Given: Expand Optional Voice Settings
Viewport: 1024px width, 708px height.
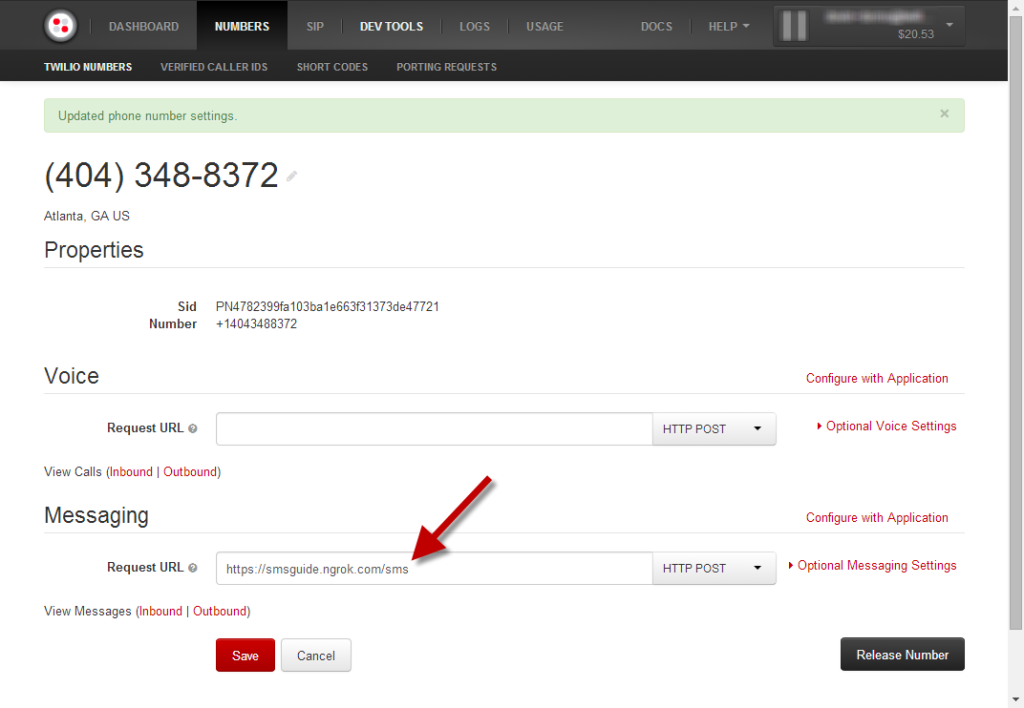Looking at the screenshot, I should (x=886, y=426).
